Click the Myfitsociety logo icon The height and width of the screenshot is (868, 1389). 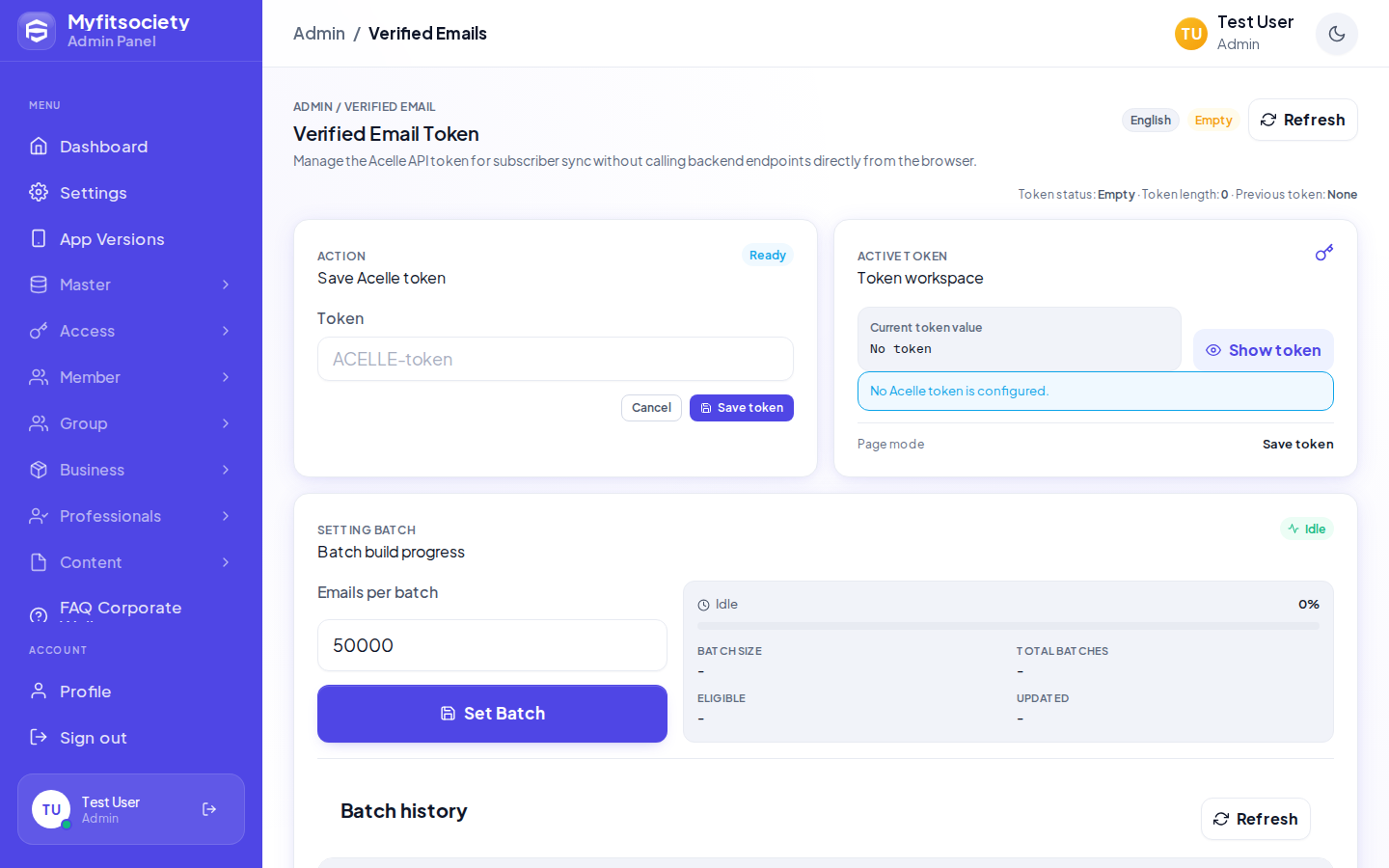(x=37, y=31)
